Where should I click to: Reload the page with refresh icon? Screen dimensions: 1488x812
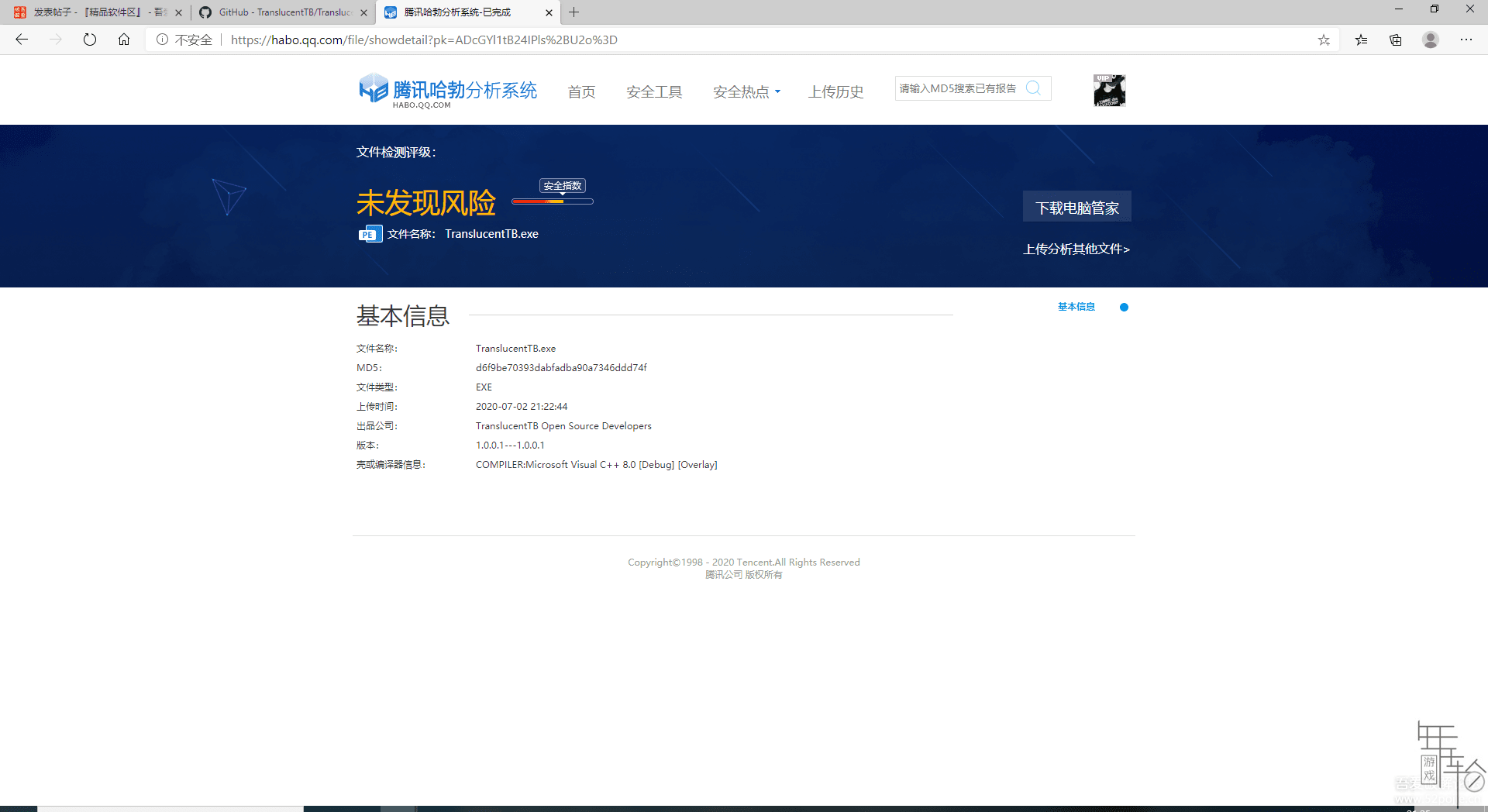[90, 40]
